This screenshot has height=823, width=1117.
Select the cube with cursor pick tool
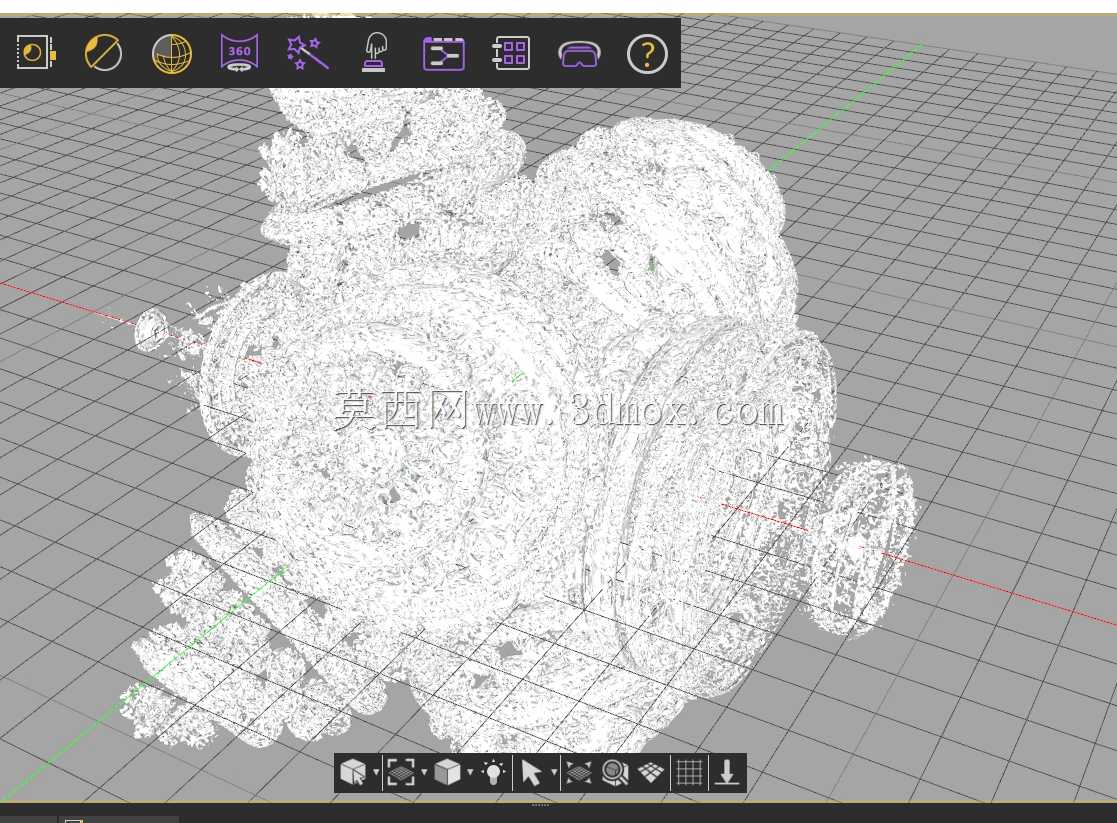pos(353,772)
